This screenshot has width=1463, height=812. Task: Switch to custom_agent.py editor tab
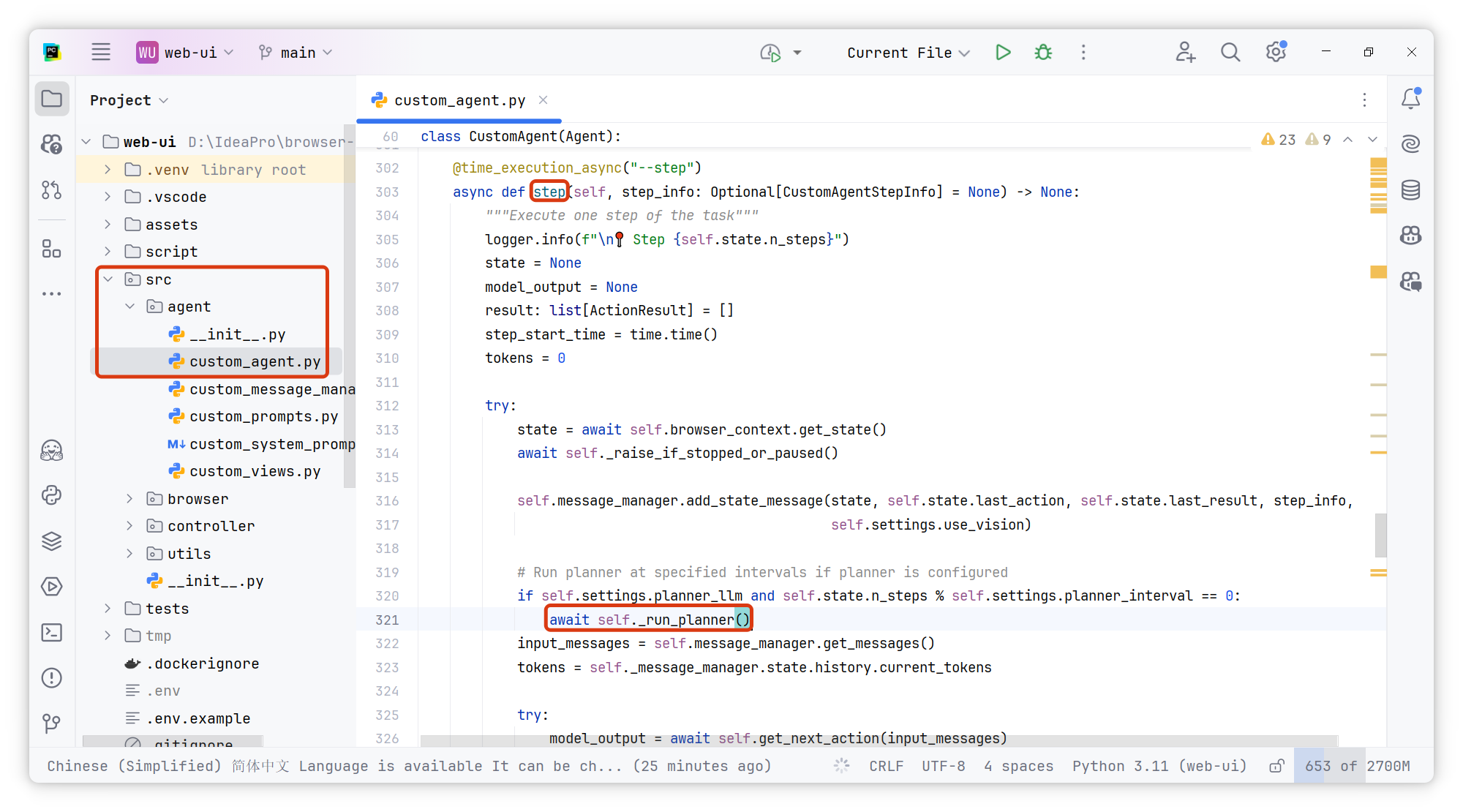[459, 100]
